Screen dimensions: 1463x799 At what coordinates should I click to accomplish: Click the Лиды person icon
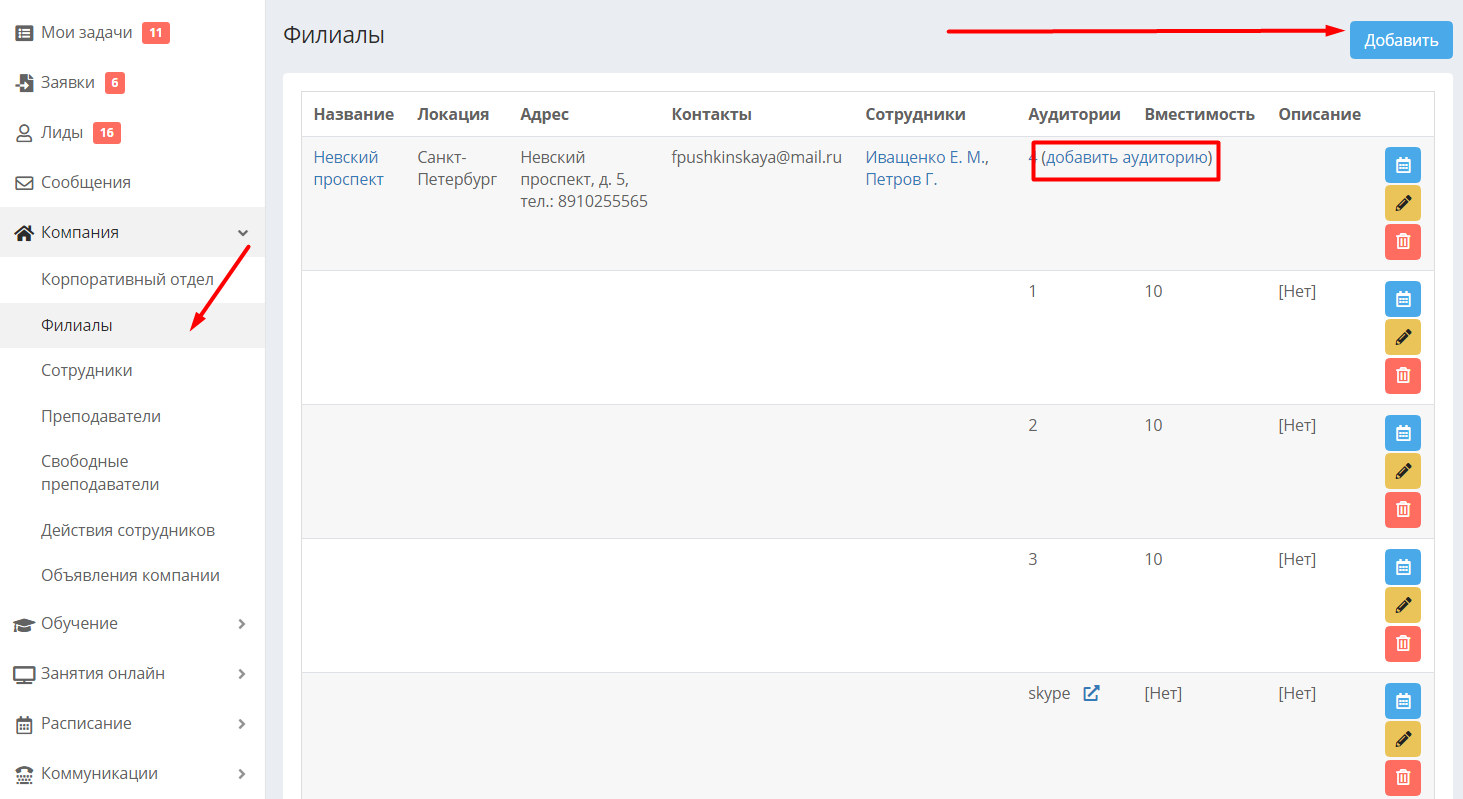[24, 133]
